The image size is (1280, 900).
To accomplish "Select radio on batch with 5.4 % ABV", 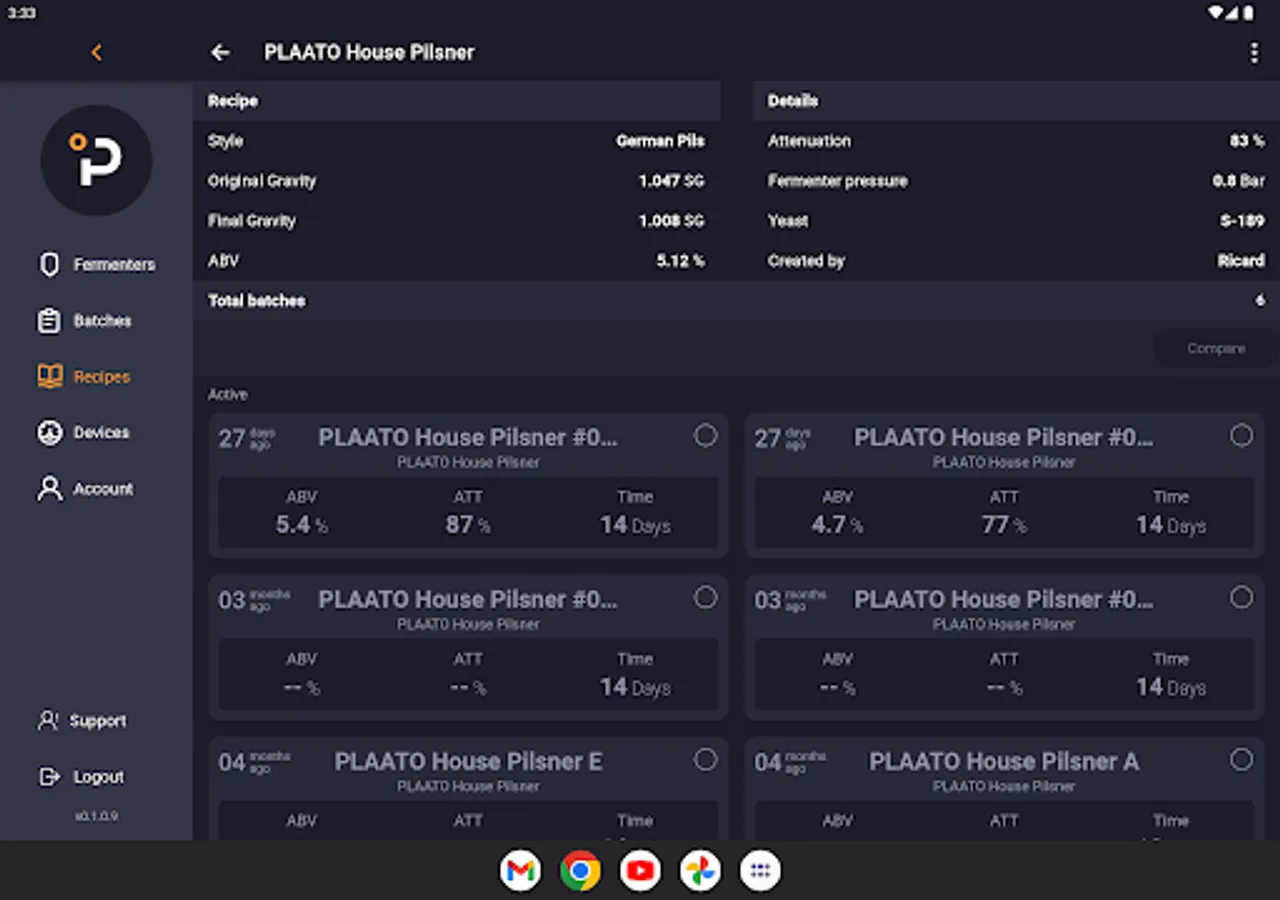I will coord(706,435).
